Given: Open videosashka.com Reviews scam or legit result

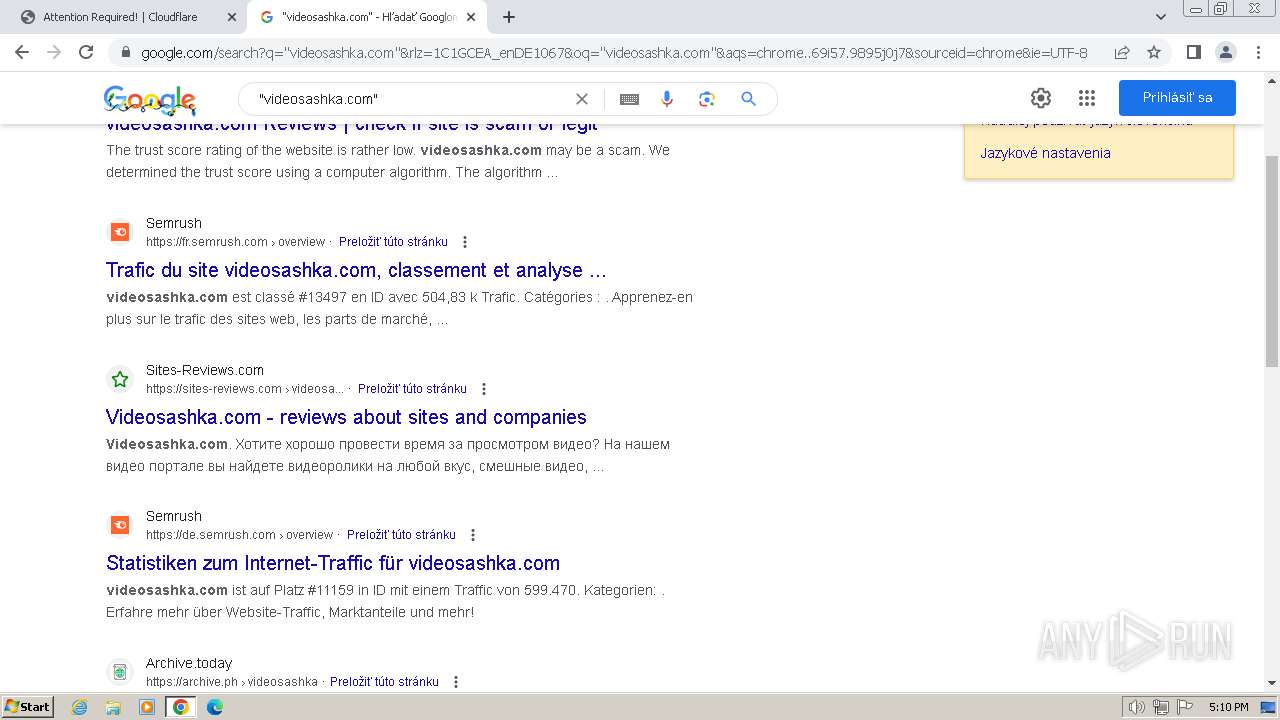Looking at the screenshot, I should (351, 125).
